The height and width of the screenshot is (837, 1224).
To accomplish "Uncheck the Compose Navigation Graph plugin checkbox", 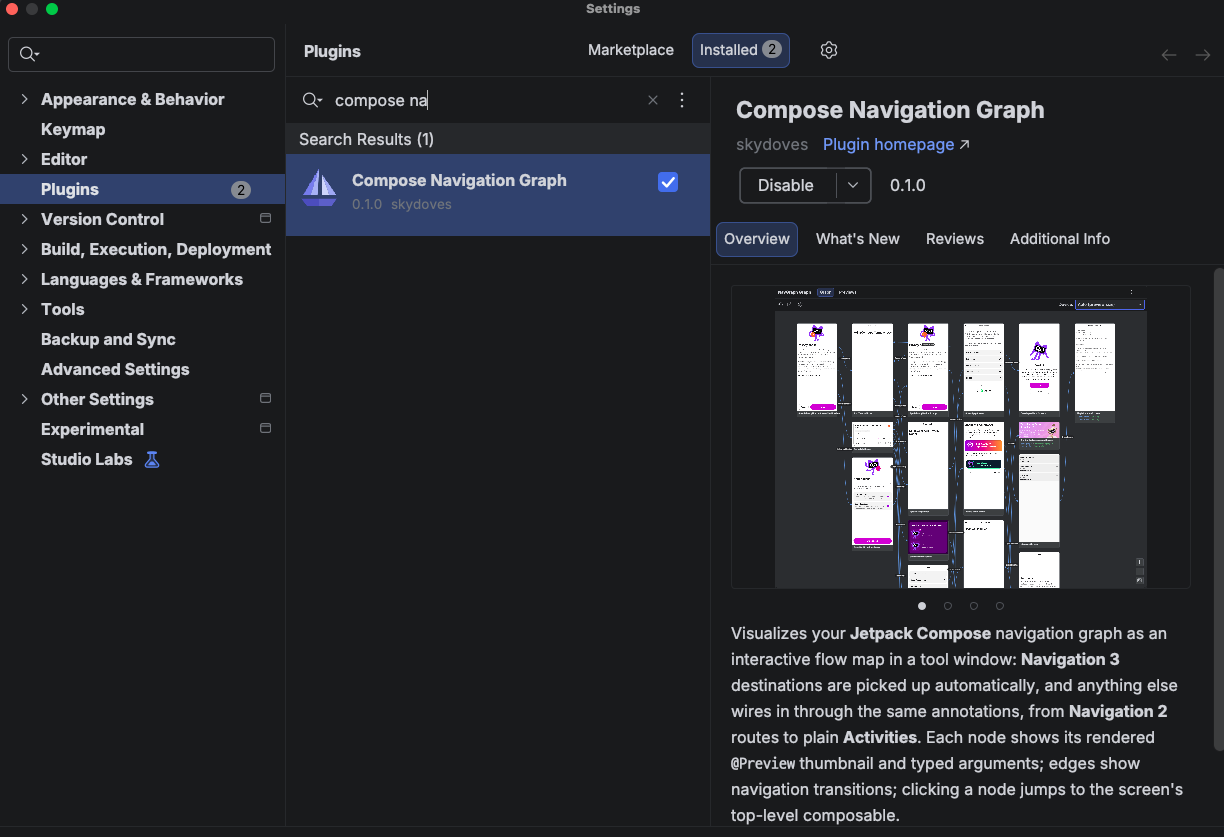I will 668,182.
